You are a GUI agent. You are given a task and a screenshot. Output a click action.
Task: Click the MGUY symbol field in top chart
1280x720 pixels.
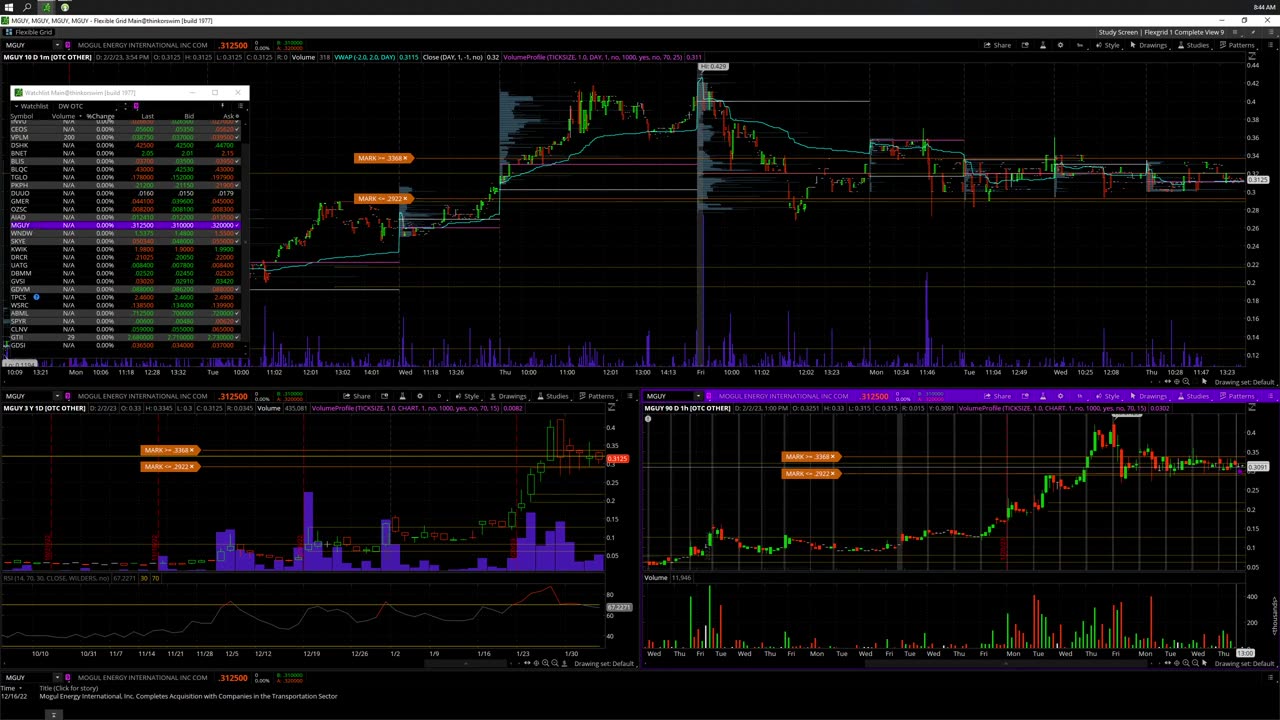pyautogui.click(x=28, y=45)
